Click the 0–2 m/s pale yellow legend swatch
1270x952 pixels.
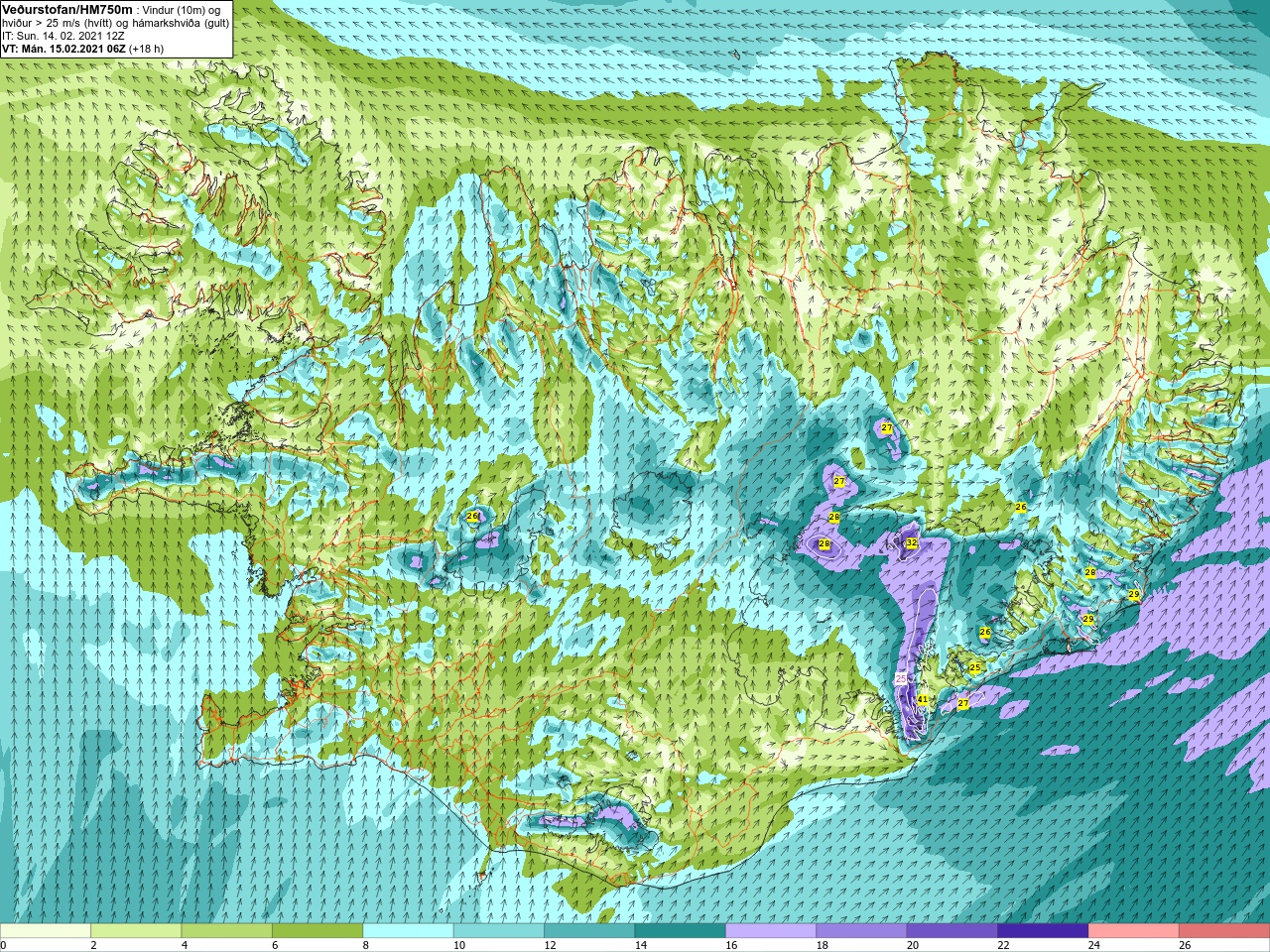point(46,932)
